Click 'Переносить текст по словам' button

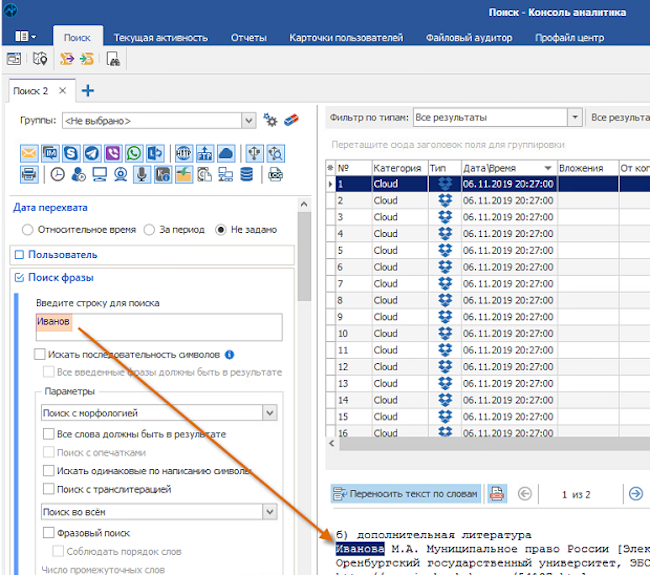tap(405, 493)
